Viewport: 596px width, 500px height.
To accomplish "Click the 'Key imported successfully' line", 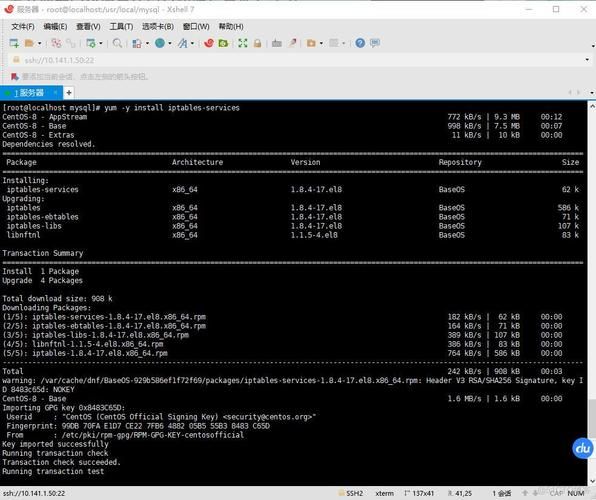I will (55, 444).
